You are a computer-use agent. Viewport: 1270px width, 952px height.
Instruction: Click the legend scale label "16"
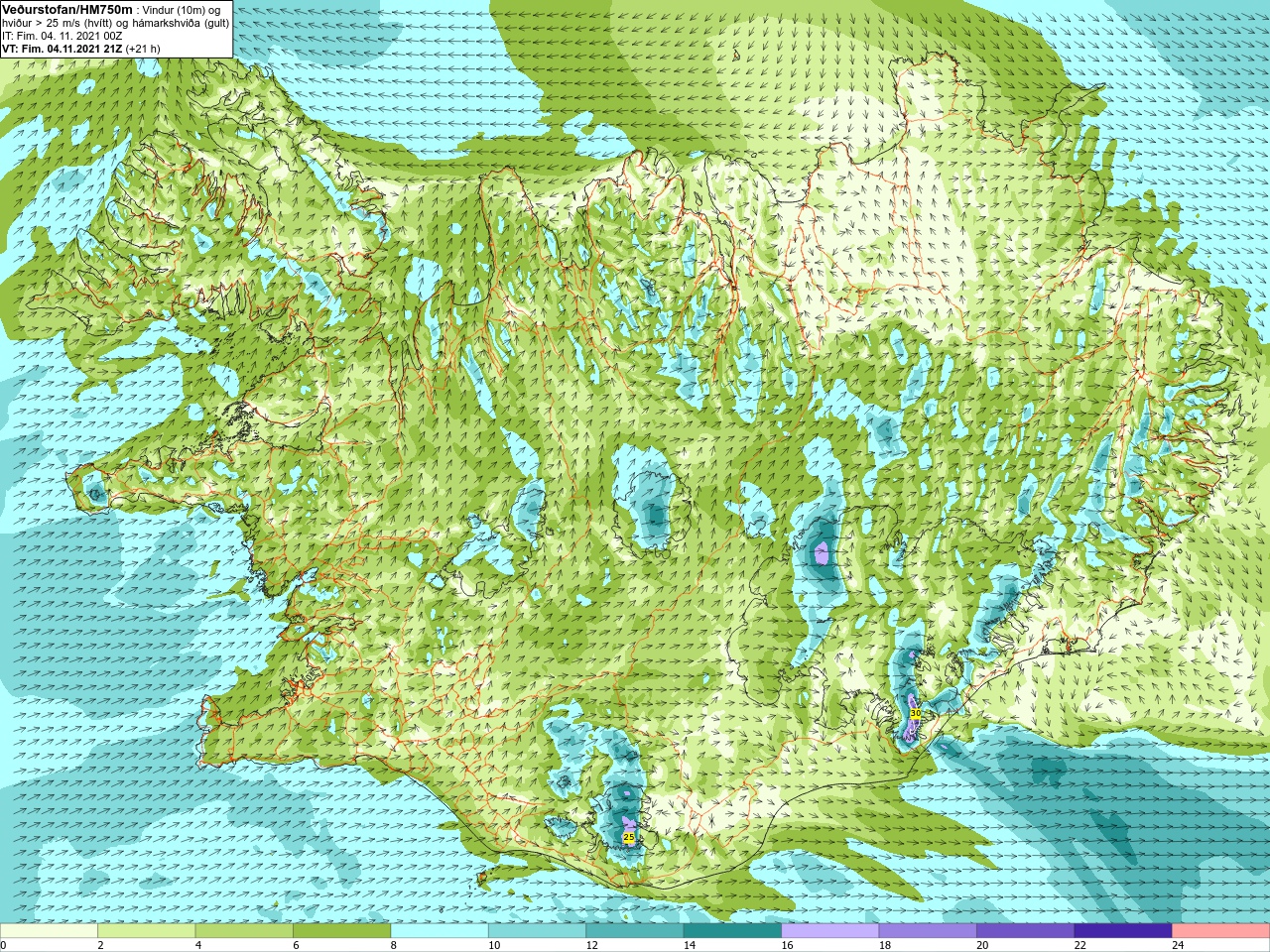[787, 945]
